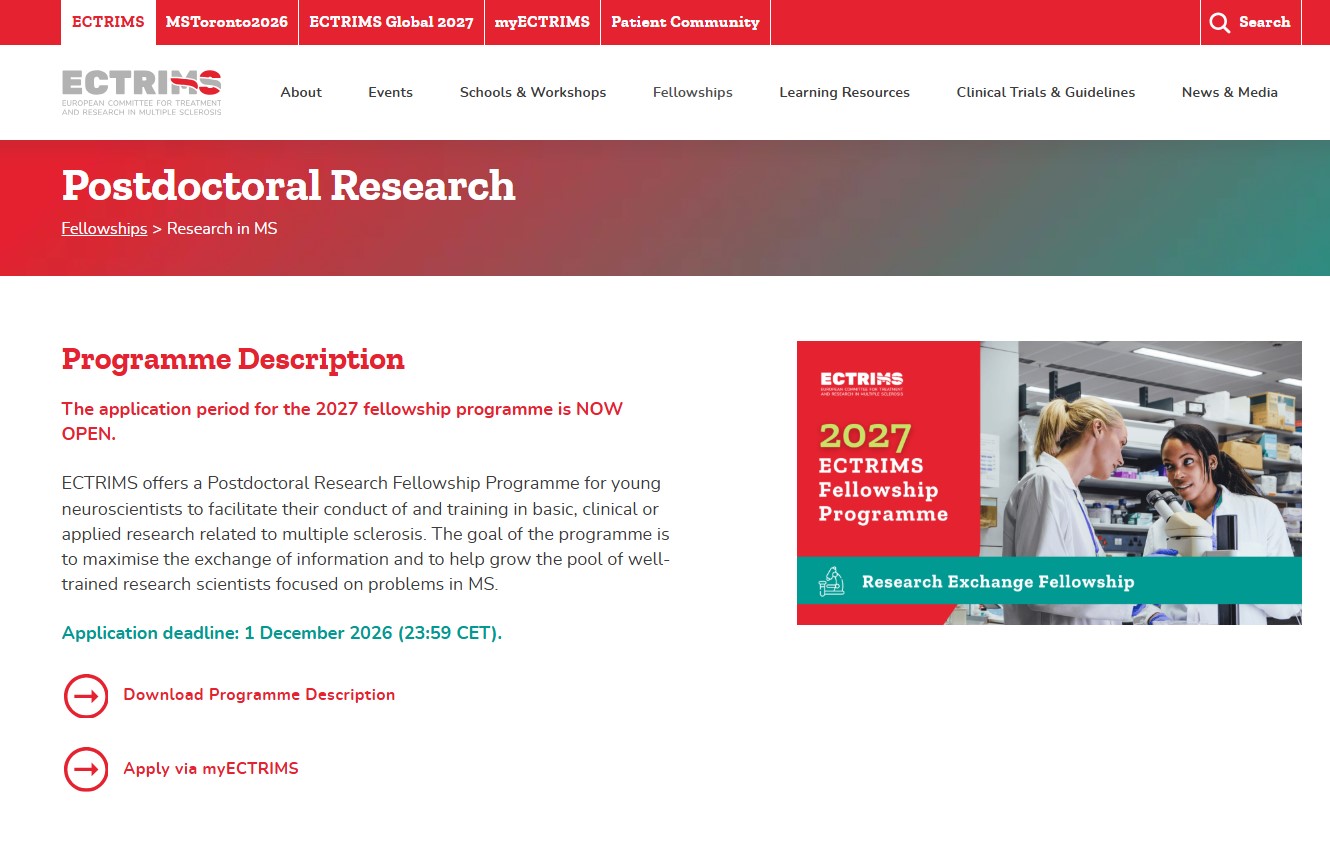Open the 2027 Fellowship Programme banner image
Viewport: 1330px width, 857px height.
1049,483
